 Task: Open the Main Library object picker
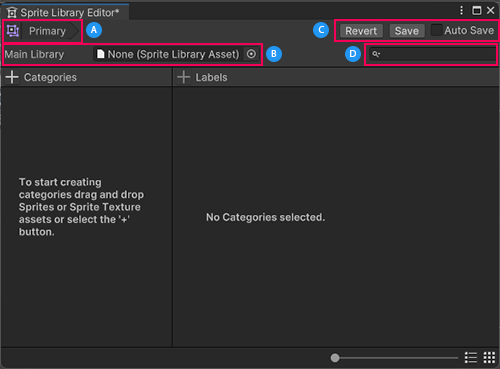251,54
